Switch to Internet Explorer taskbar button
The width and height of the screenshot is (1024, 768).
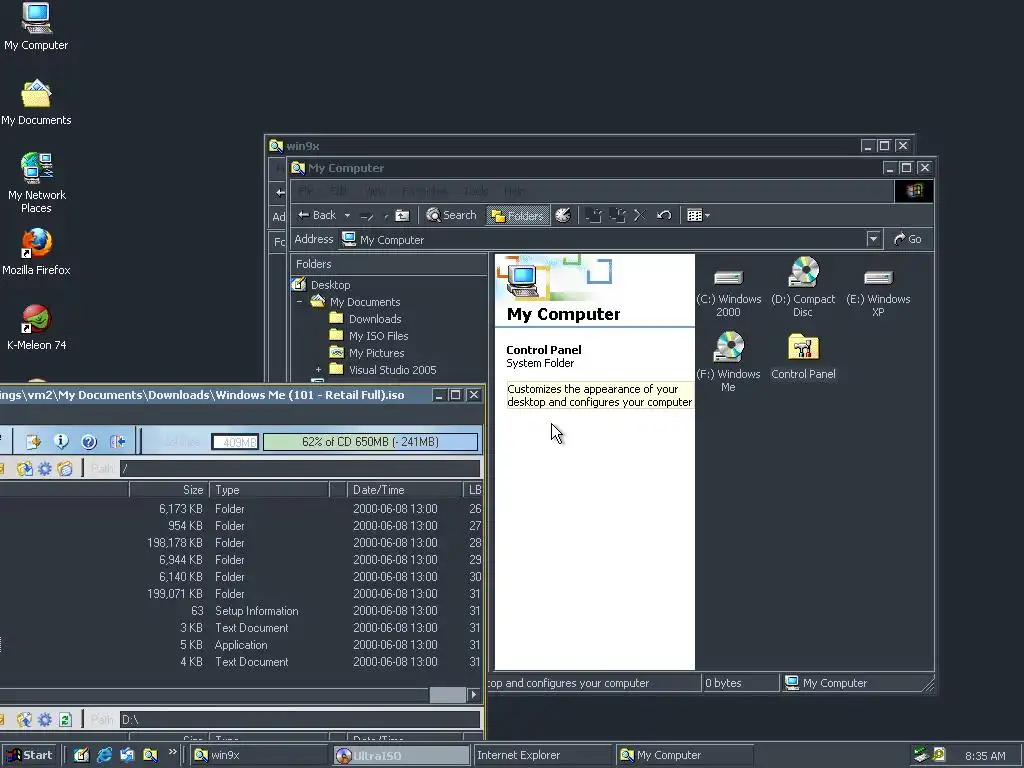541,755
